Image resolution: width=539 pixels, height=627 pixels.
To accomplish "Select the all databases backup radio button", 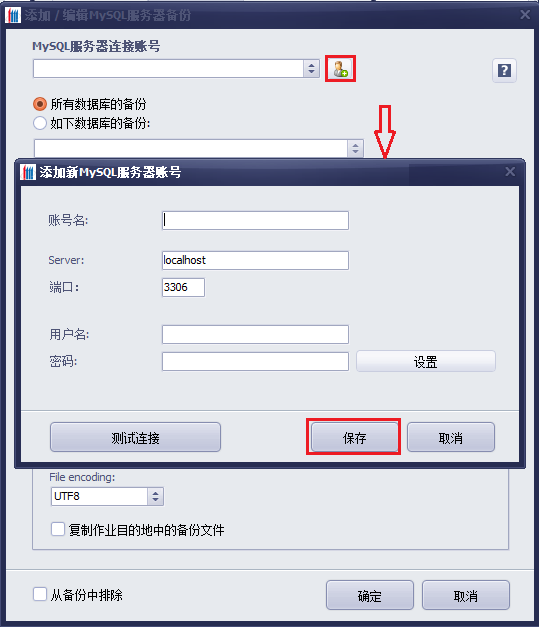I will [40, 104].
